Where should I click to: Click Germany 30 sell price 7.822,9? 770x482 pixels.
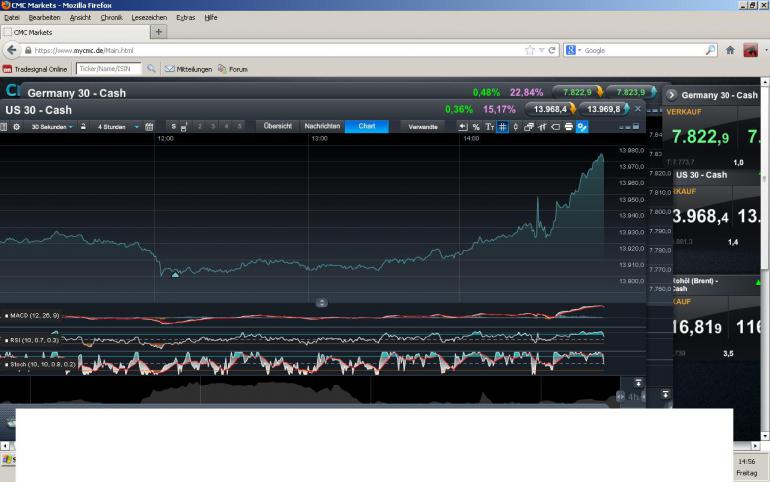[577, 92]
